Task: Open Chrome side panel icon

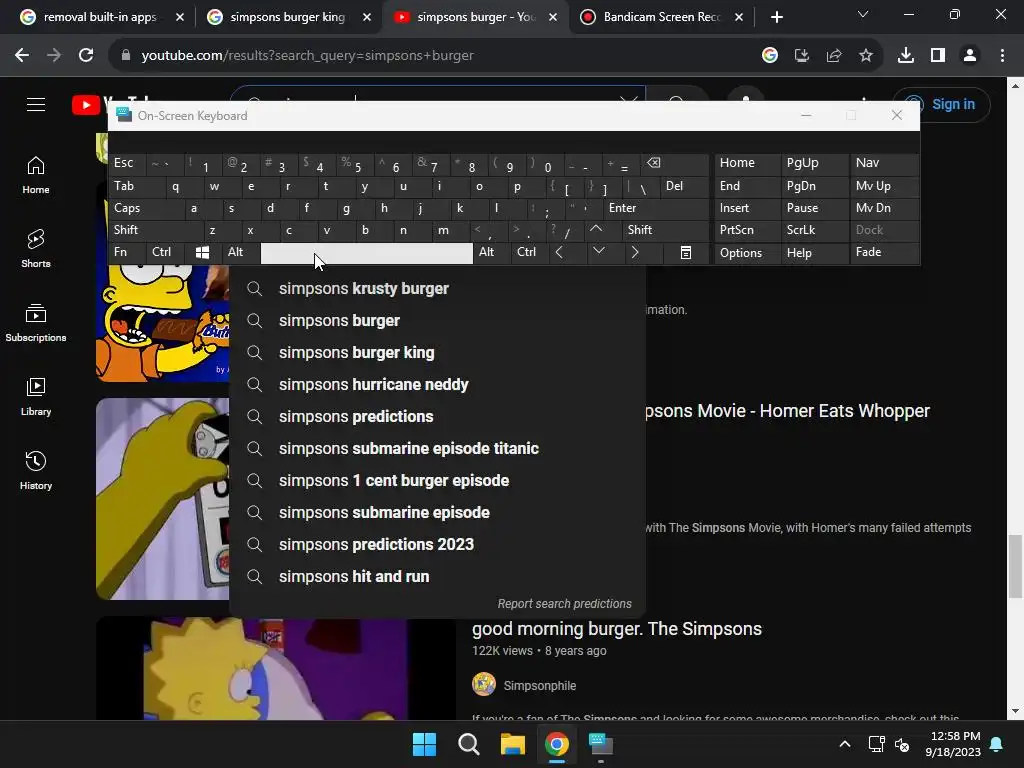Action: point(938,56)
